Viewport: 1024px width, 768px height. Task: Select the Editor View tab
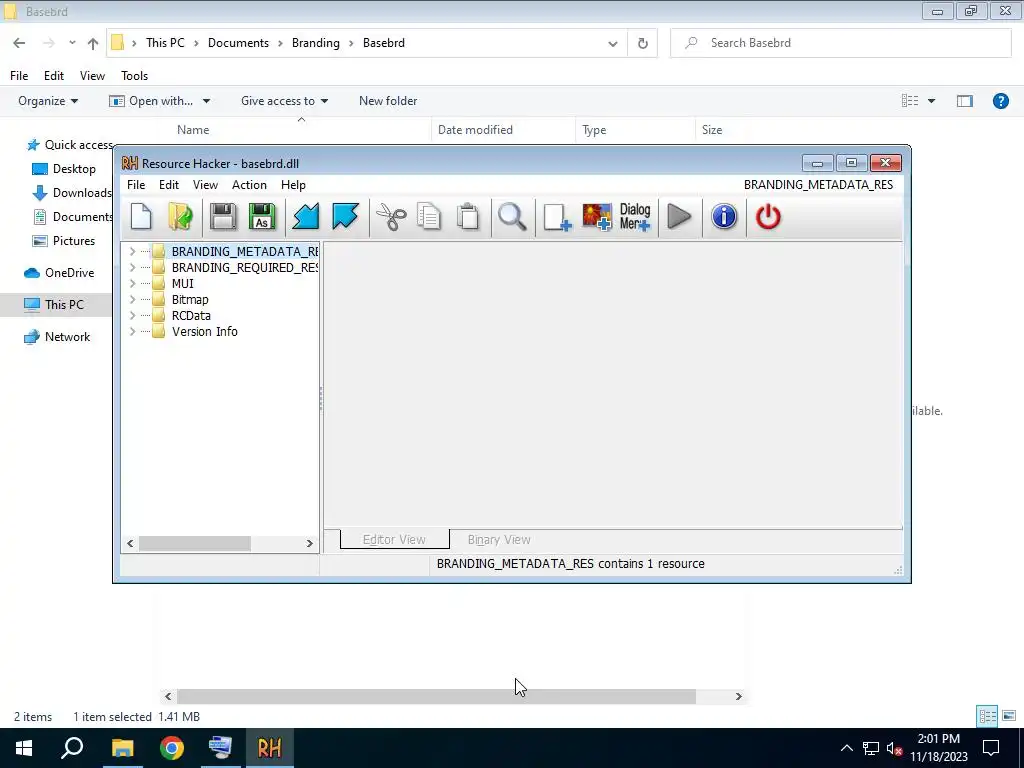[x=394, y=539]
